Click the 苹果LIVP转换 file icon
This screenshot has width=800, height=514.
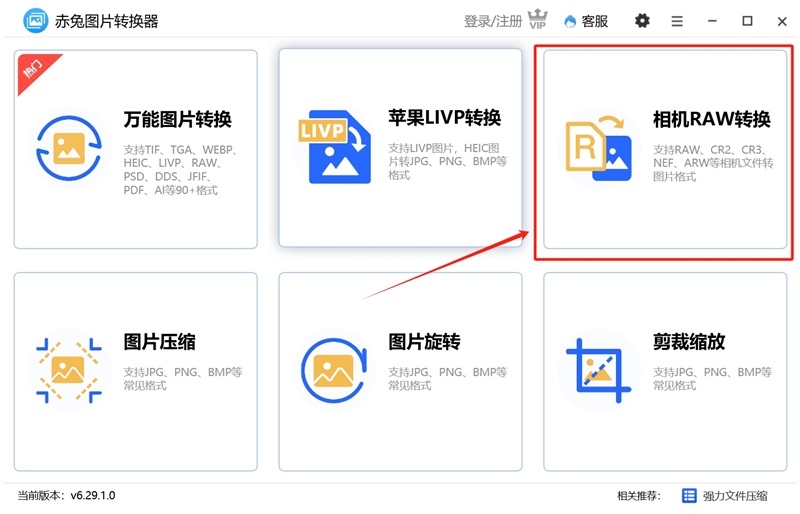pos(335,147)
